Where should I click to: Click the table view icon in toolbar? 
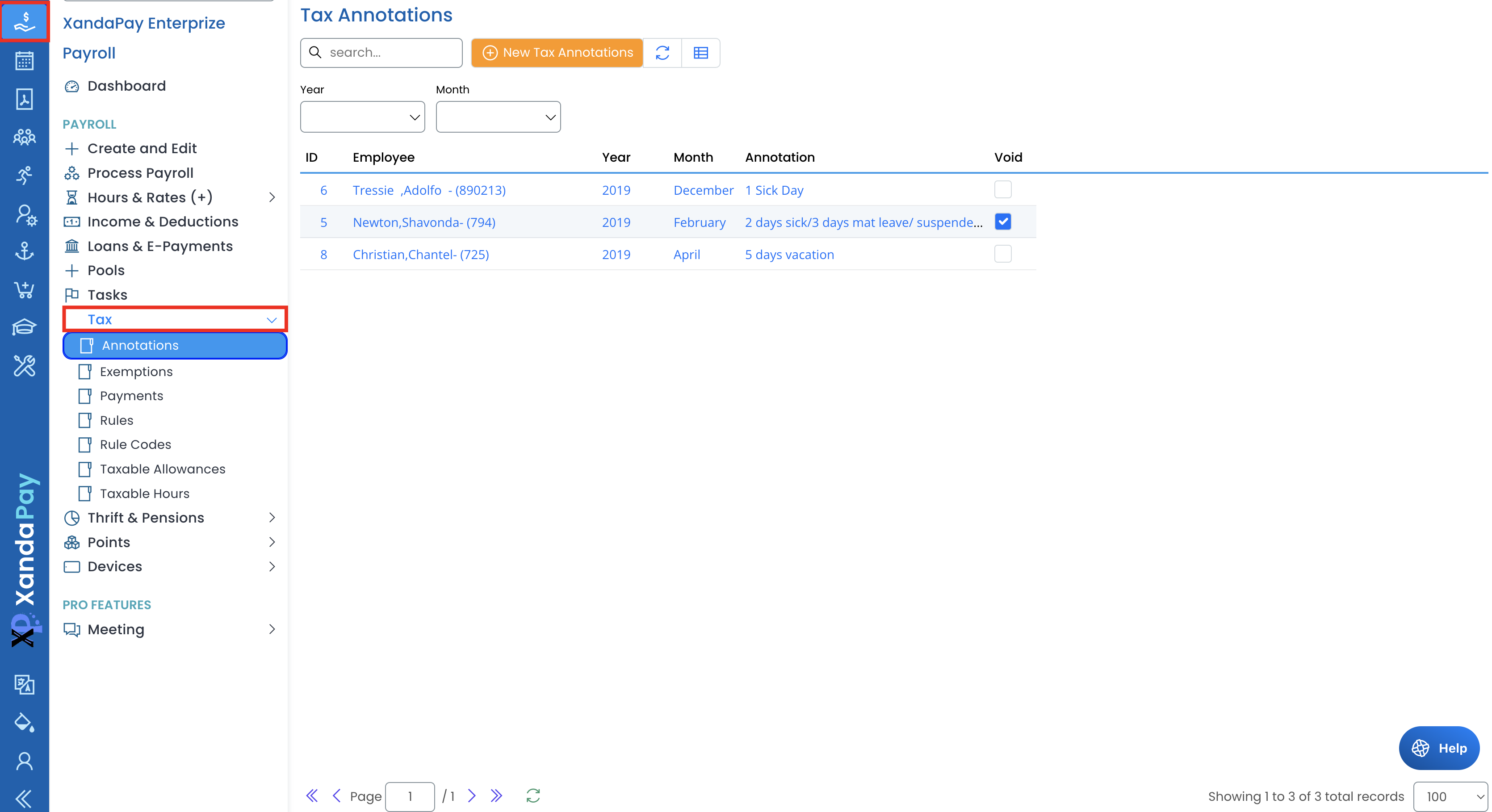click(x=700, y=53)
